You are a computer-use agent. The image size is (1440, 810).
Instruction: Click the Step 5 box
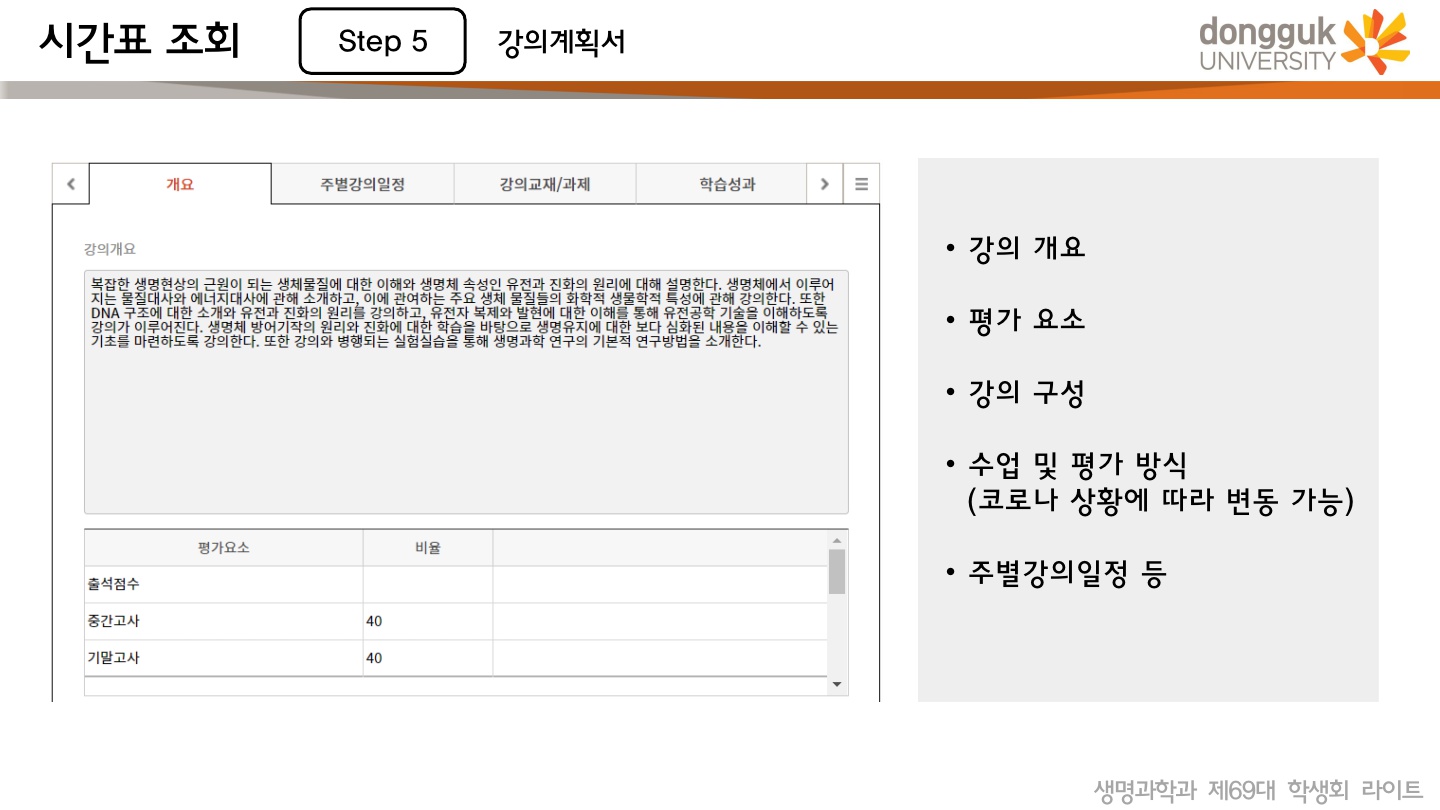point(383,41)
